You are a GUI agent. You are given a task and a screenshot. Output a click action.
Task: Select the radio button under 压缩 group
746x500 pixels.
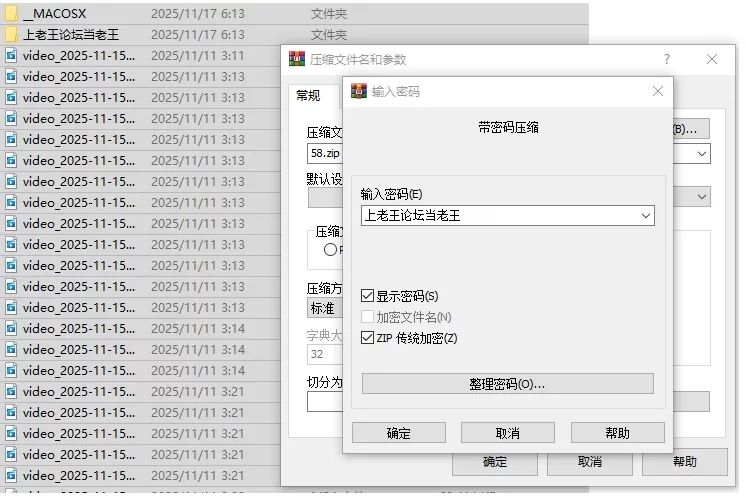point(330,249)
